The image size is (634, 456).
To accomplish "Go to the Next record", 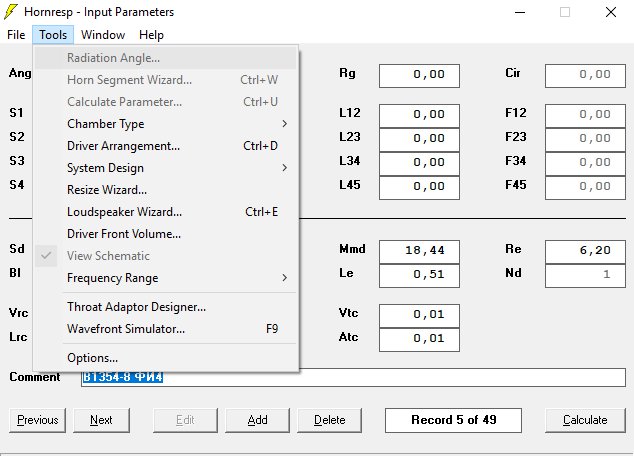I will tap(101, 420).
